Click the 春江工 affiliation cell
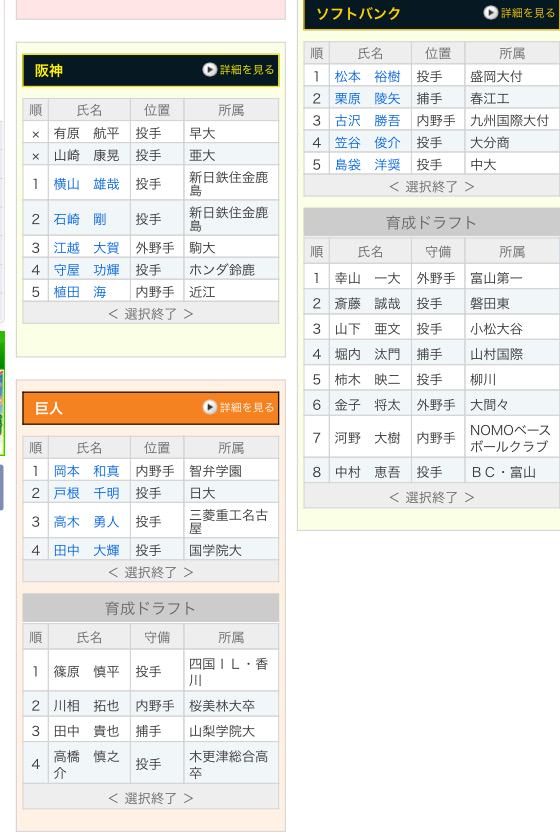Viewport: 560px width, 833px height. click(512, 98)
